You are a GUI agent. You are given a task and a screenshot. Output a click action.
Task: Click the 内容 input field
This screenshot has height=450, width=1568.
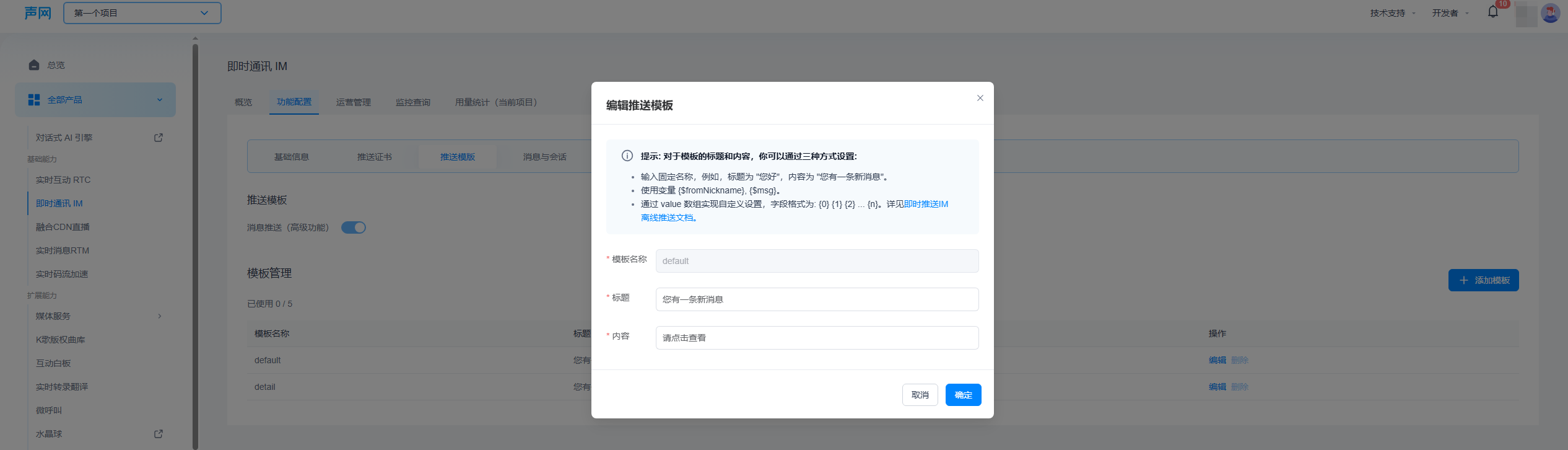pyautogui.click(x=817, y=338)
